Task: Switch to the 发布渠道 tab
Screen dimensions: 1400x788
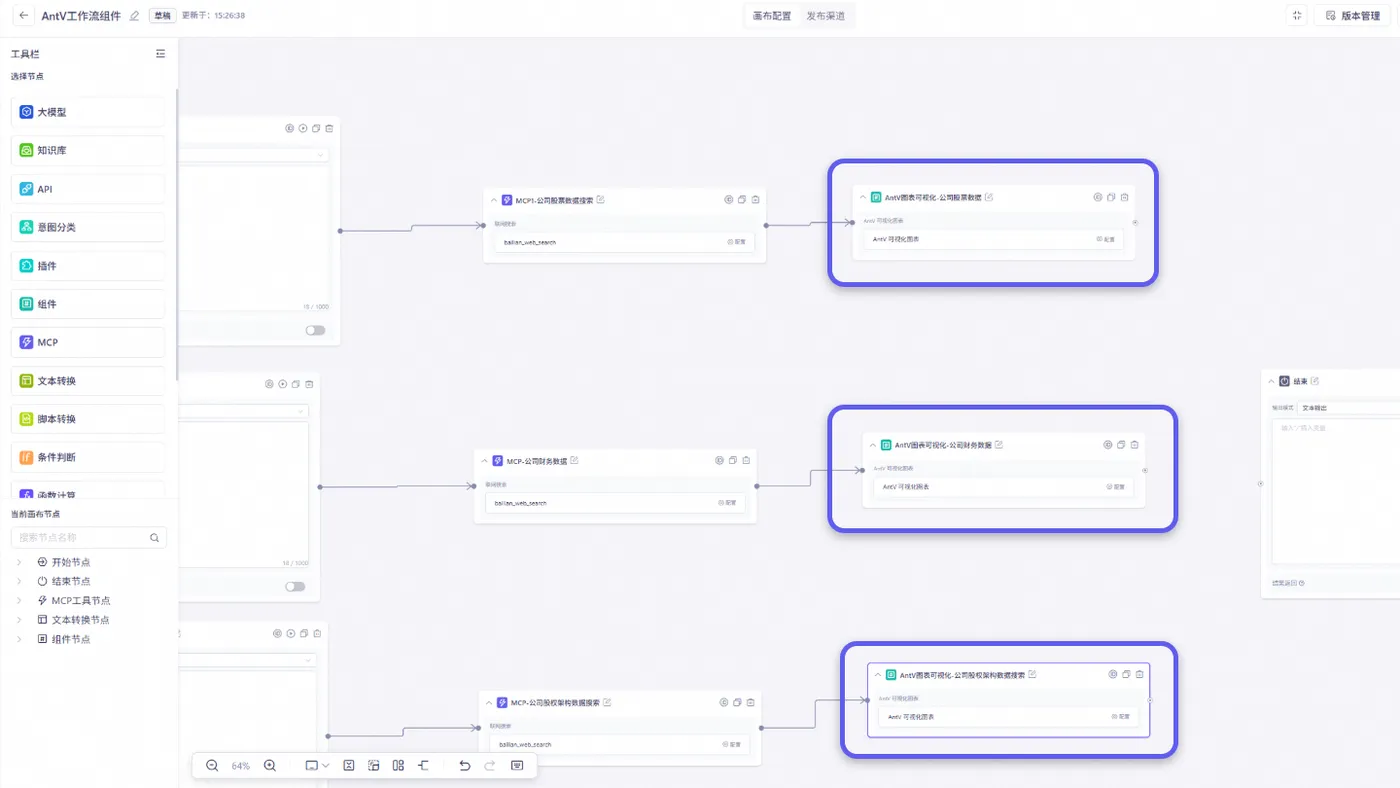Action: click(825, 16)
